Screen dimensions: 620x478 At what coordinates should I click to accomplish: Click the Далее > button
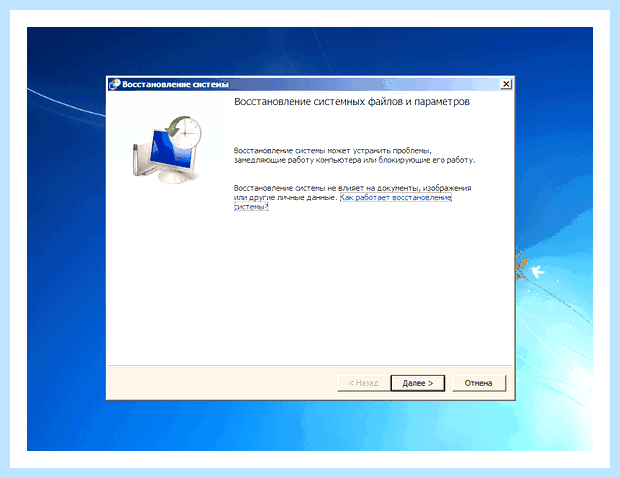coord(418,383)
